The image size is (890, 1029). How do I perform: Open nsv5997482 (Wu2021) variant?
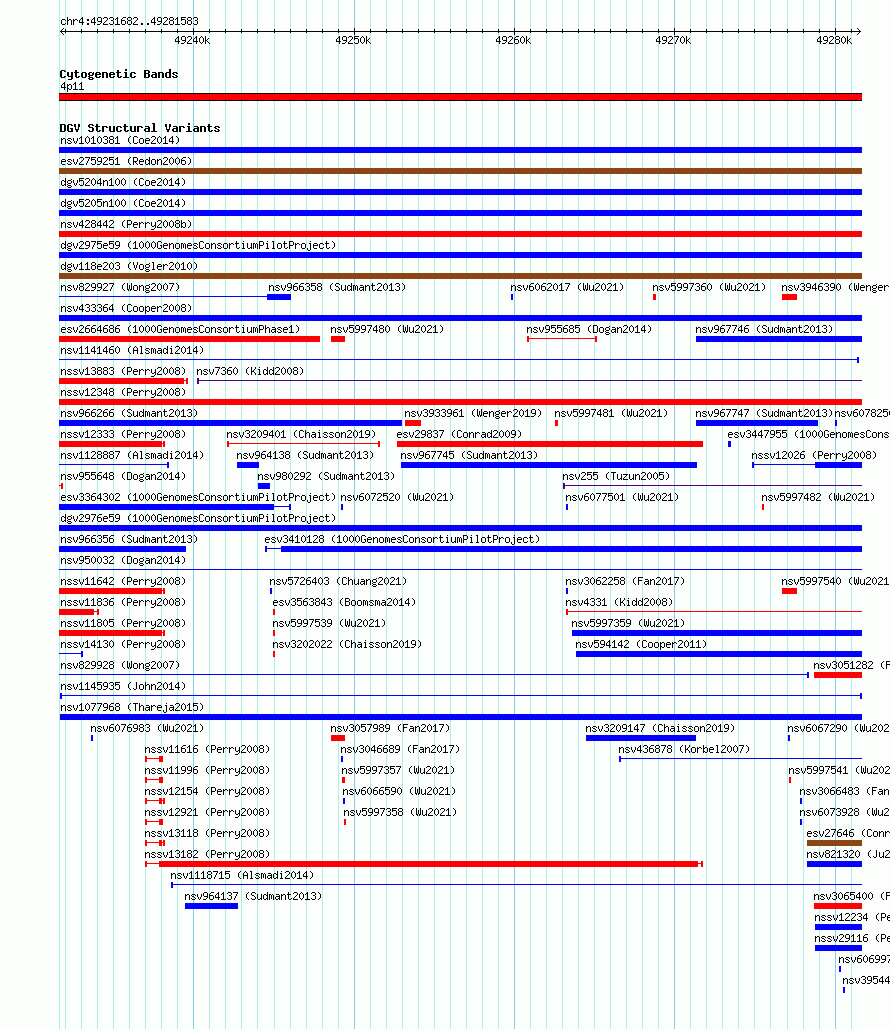coord(818,497)
